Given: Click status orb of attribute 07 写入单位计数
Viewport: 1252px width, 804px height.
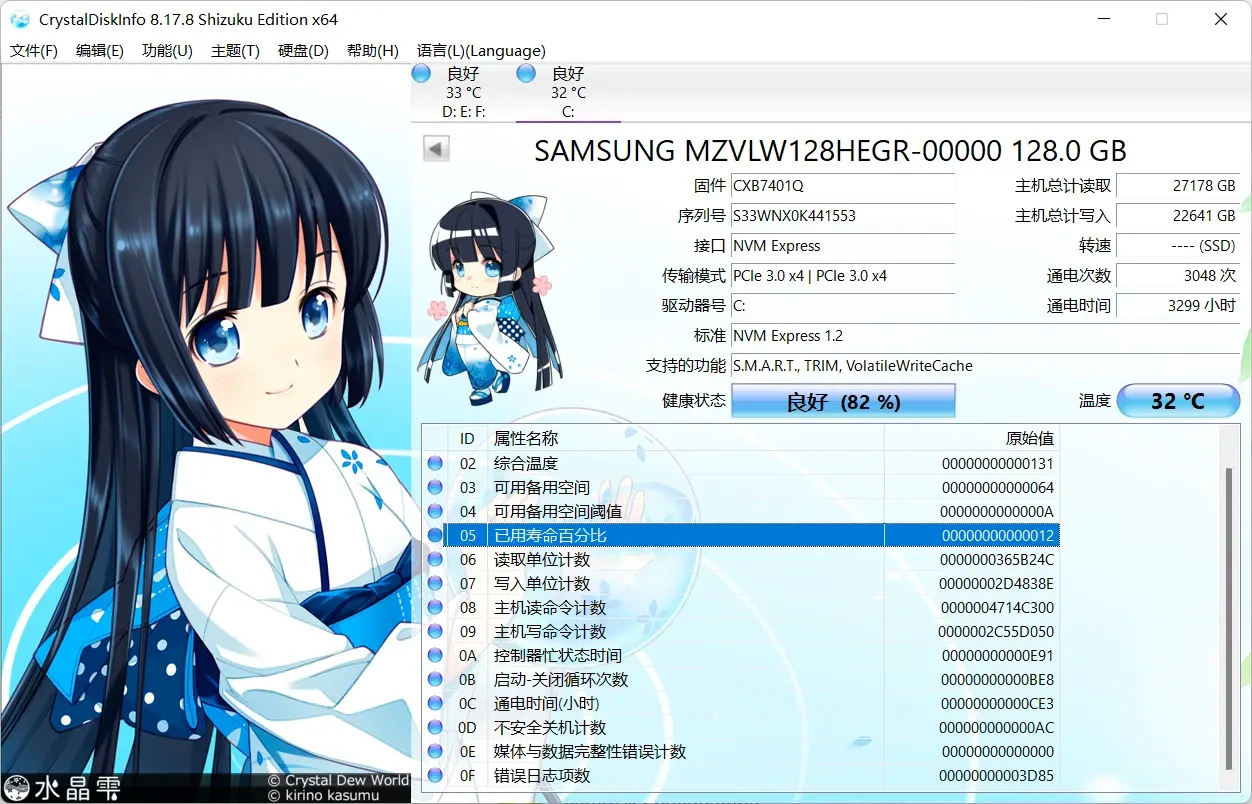Looking at the screenshot, I should (435, 583).
